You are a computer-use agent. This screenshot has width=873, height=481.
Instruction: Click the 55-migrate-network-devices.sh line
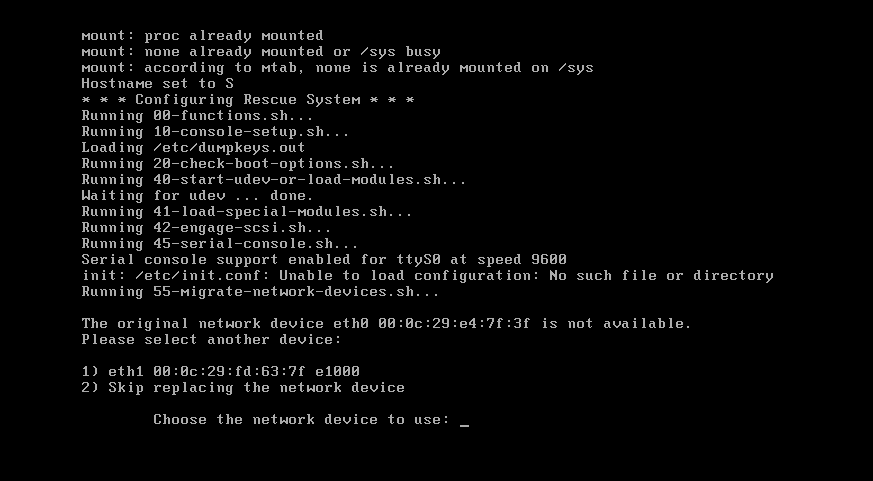click(260, 291)
